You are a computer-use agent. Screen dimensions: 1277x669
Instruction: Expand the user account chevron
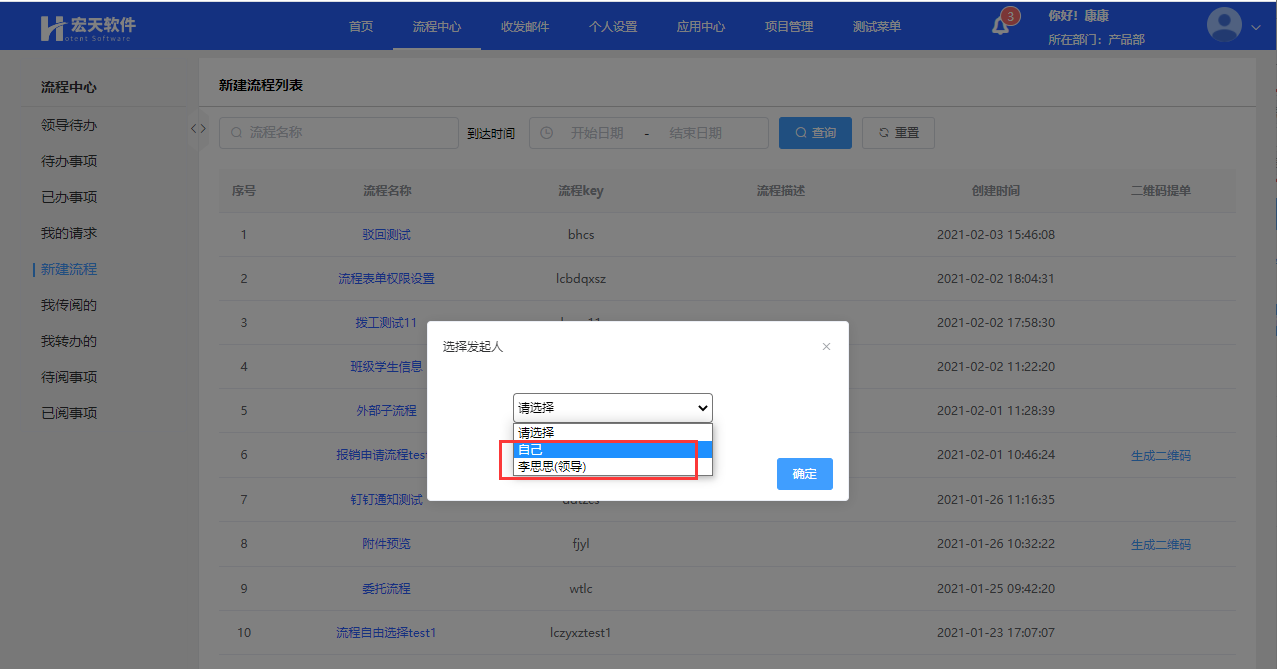click(1257, 27)
